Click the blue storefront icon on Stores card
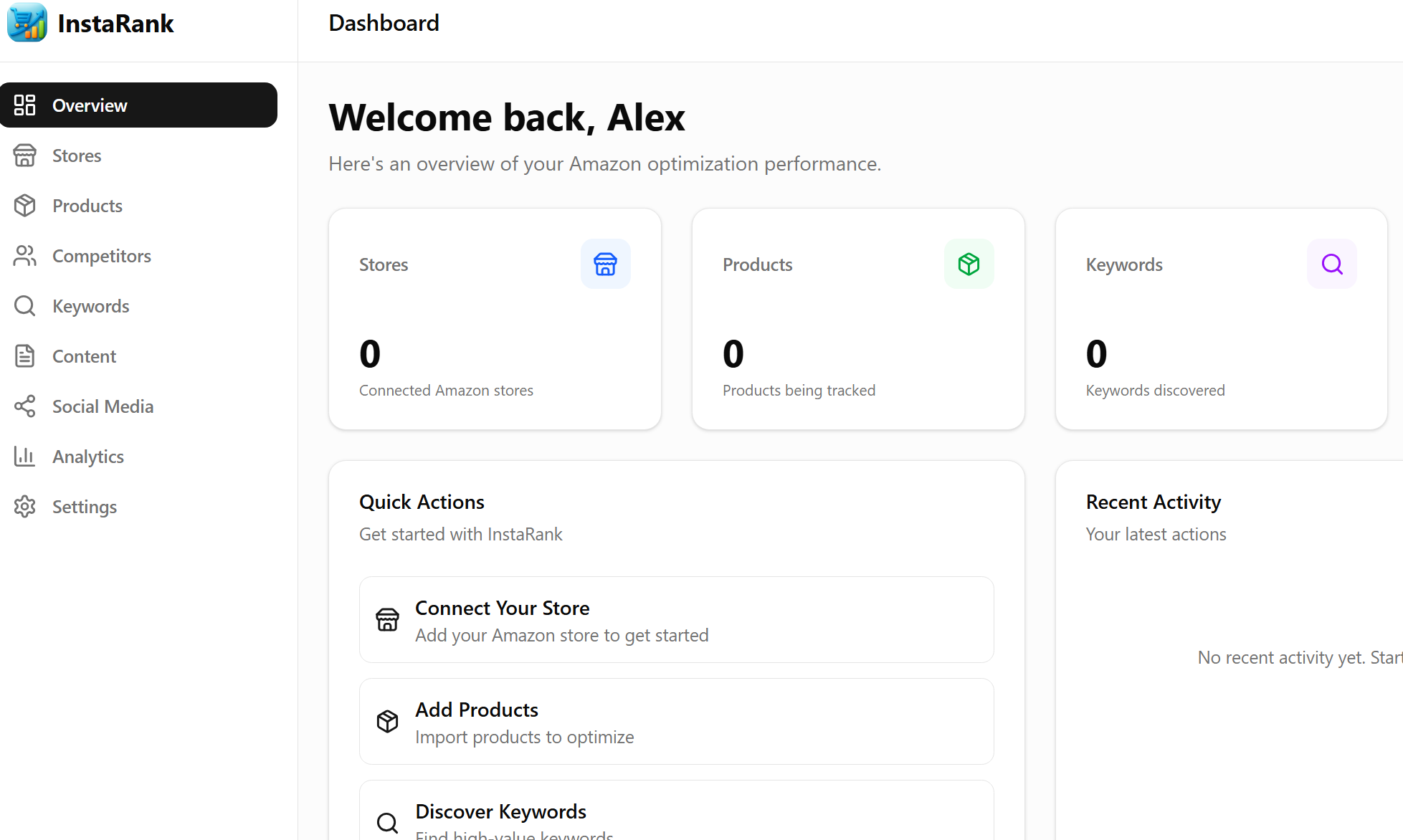 (606, 264)
